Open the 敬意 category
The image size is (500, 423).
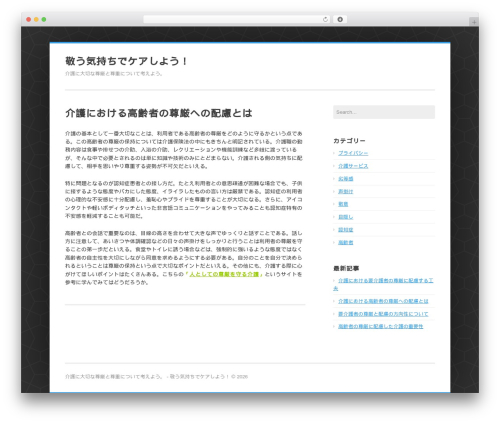tap(343, 204)
